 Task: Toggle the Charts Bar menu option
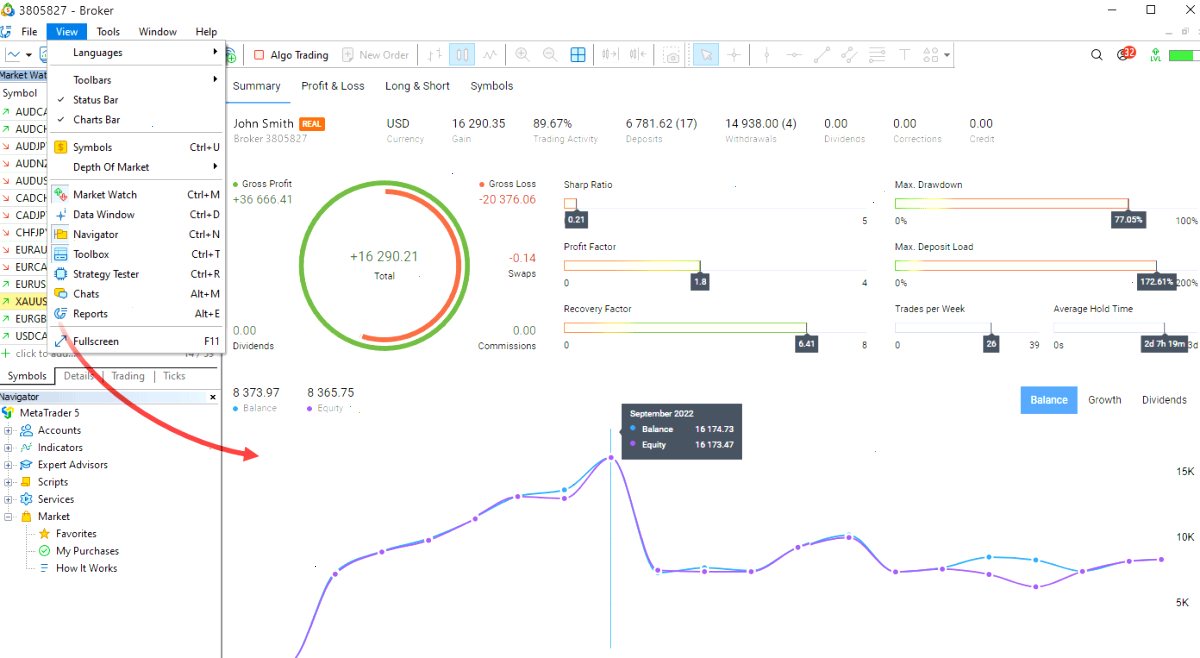[137, 120]
